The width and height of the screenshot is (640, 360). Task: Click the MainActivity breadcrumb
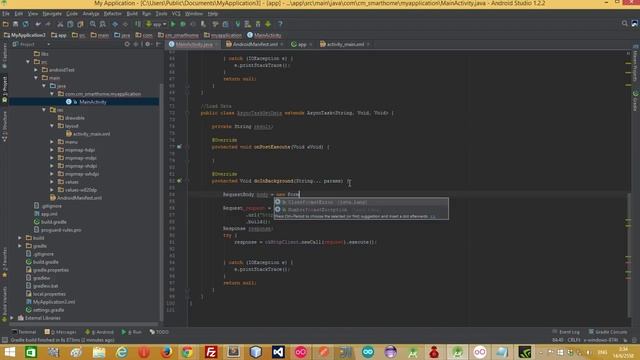pos(264,35)
